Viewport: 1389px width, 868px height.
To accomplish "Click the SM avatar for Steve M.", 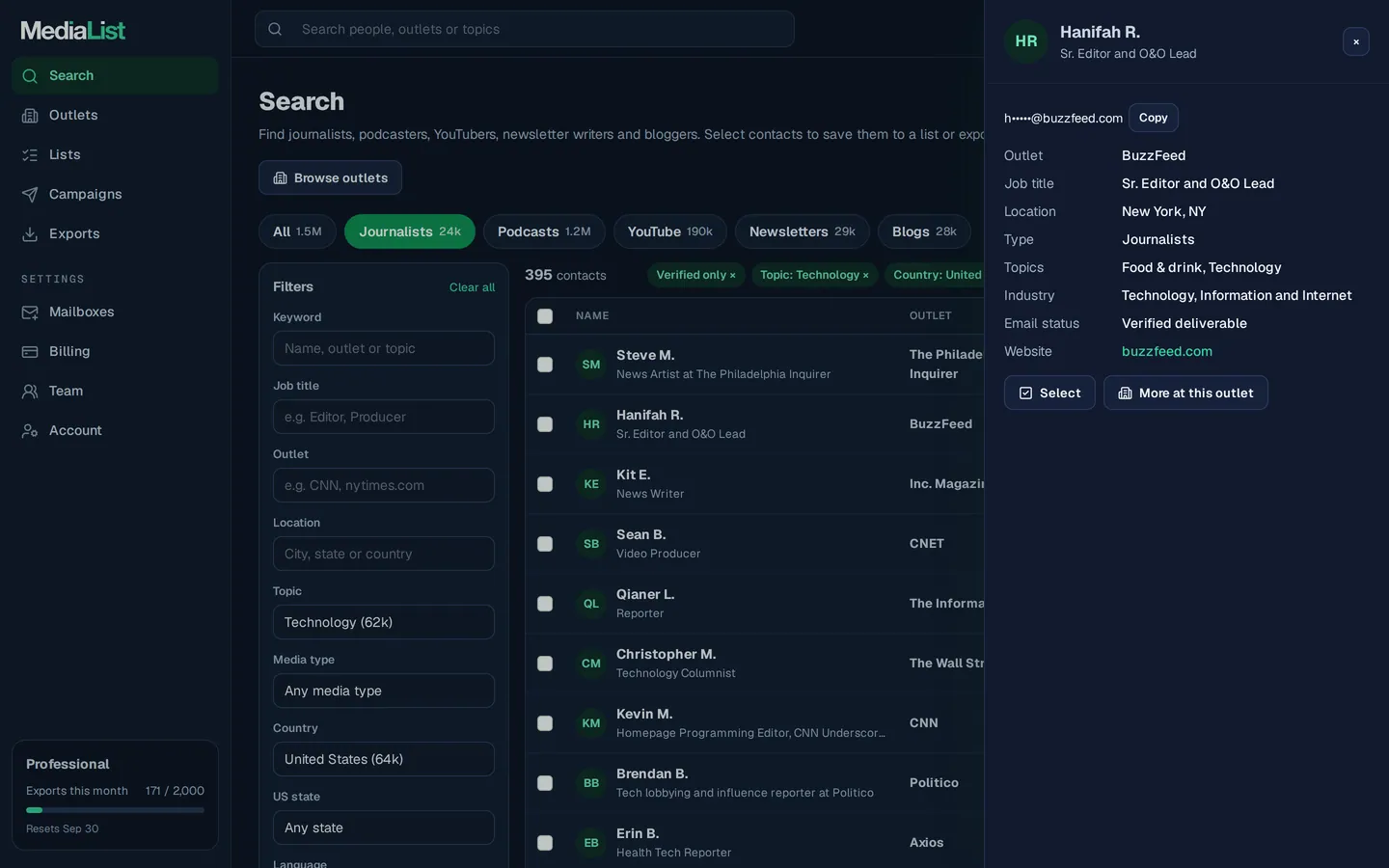I will tap(591, 365).
